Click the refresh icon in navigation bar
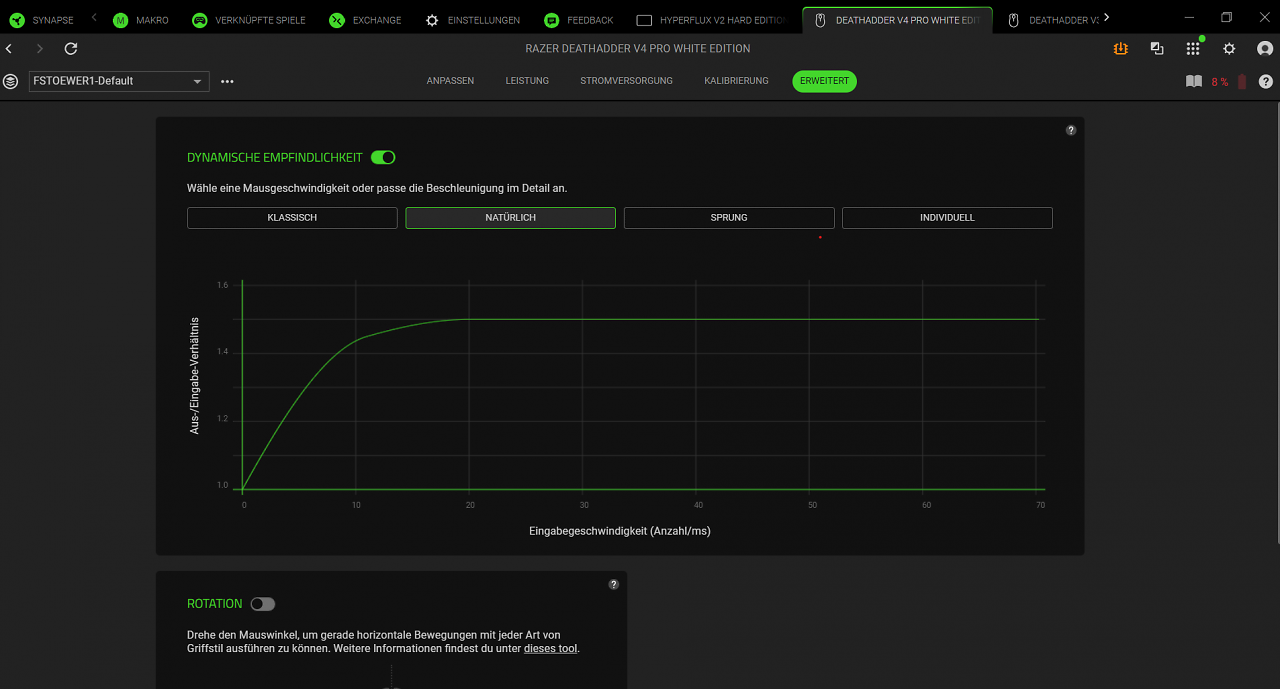 (71, 48)
